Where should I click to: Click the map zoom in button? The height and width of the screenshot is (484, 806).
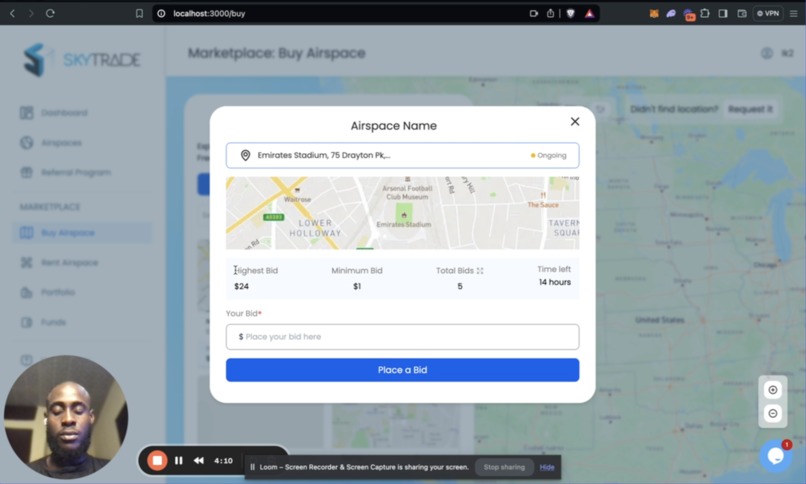pos(773,390)
